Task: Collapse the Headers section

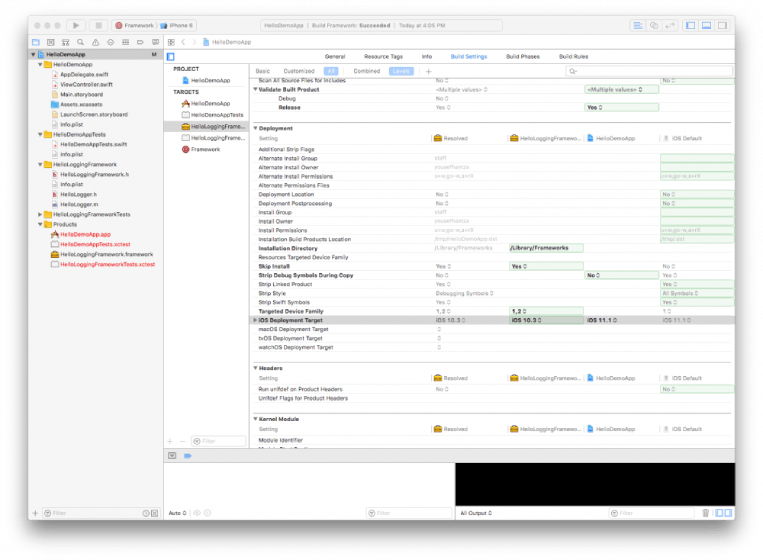Action: coord(255,368)
